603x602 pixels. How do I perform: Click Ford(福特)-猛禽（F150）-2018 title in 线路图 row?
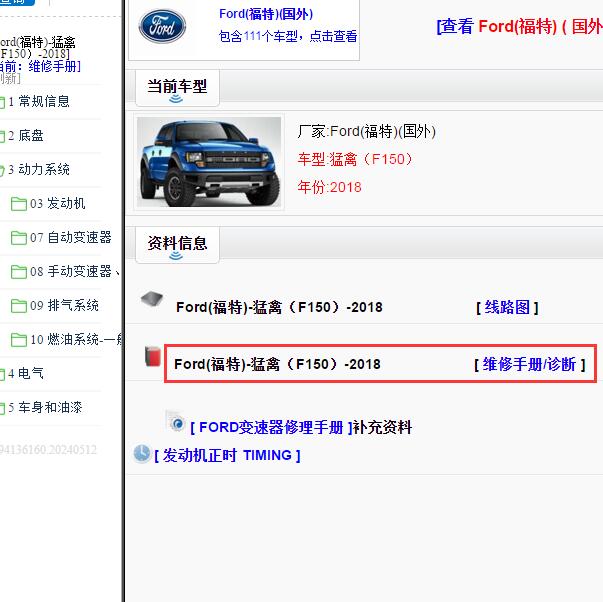279,307
